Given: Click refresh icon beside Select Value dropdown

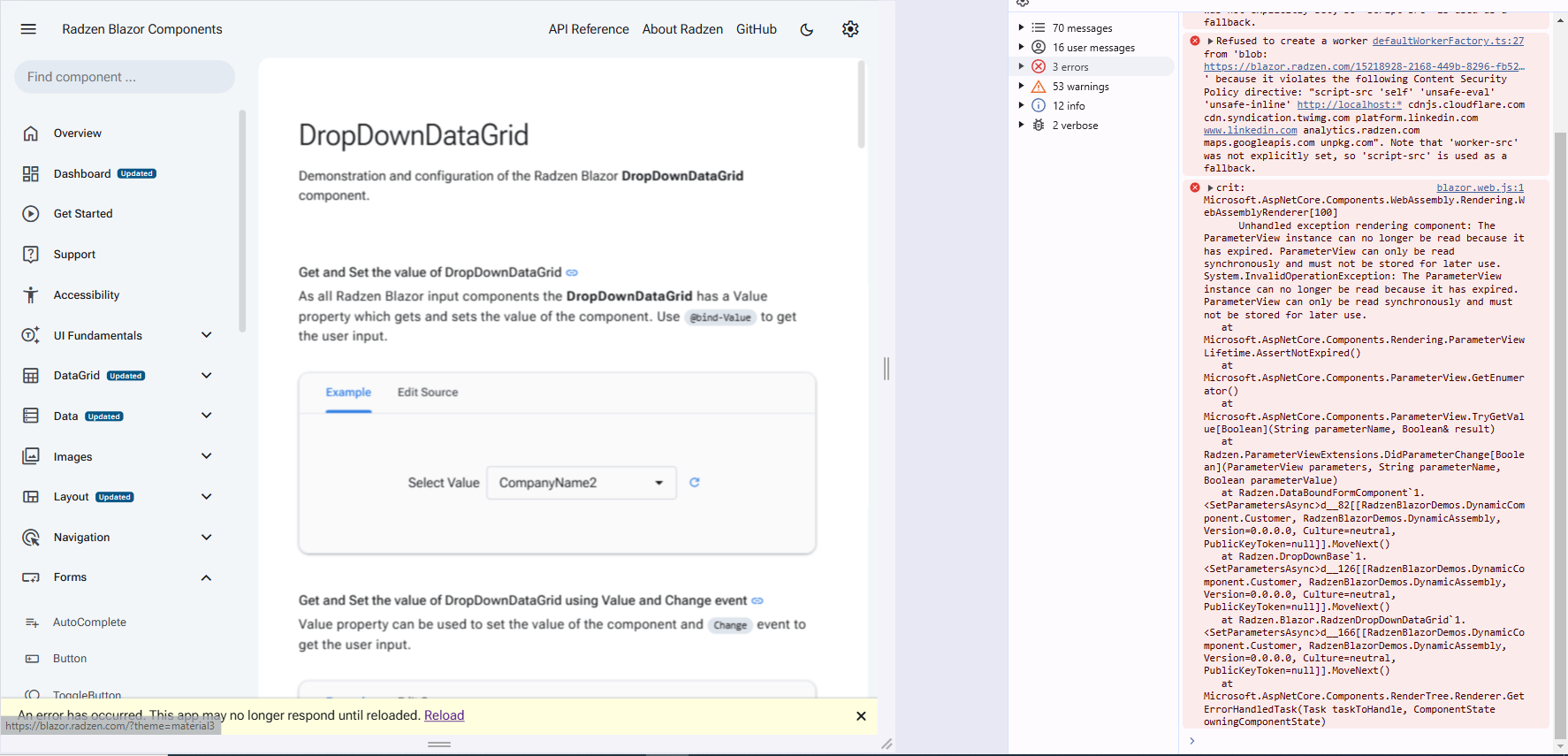Looking at the screenshot, I should (x=695, y=482).
